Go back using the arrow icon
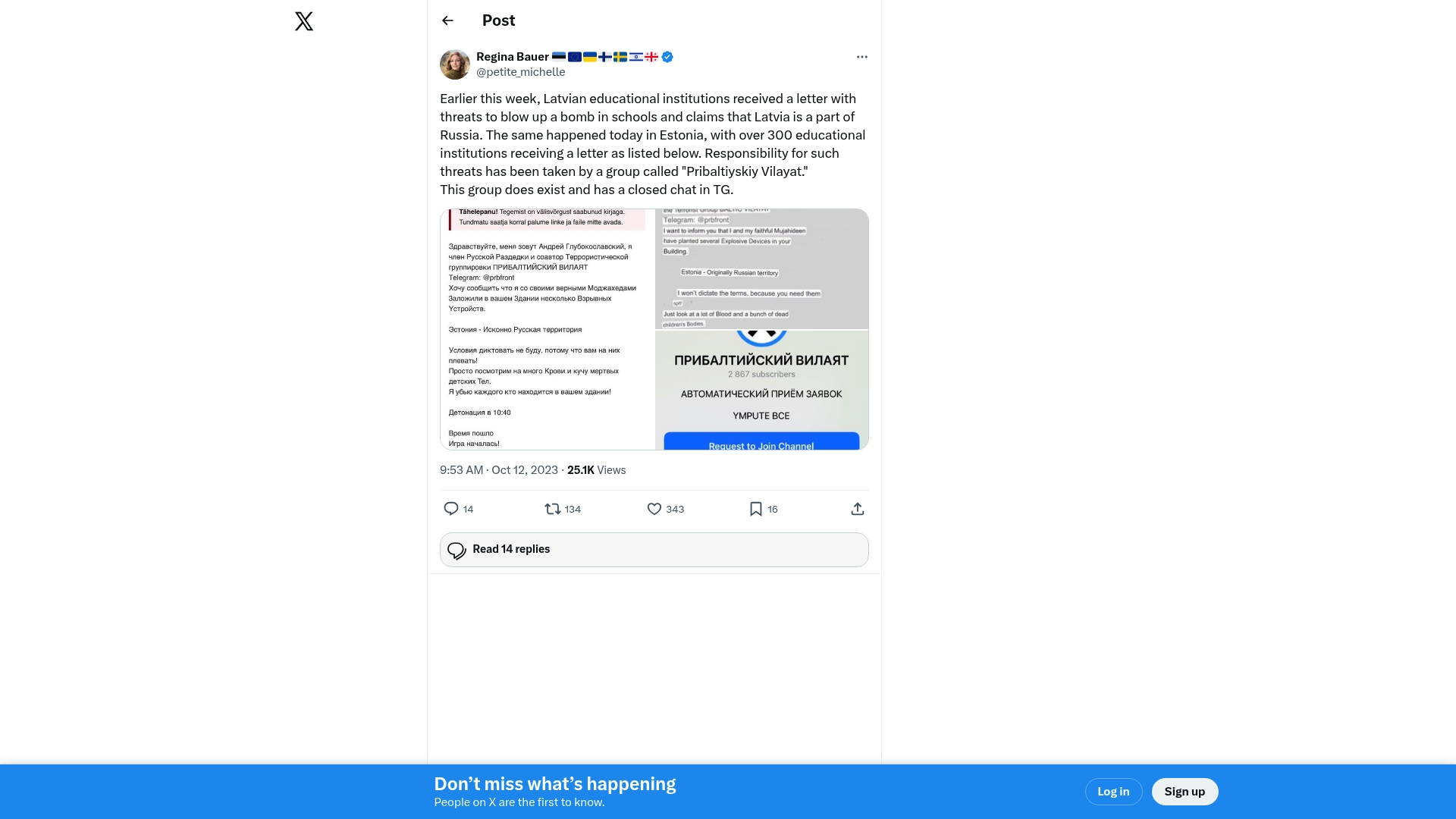The height and width of the screenshot is (819, 1456). tap(447, 20)
